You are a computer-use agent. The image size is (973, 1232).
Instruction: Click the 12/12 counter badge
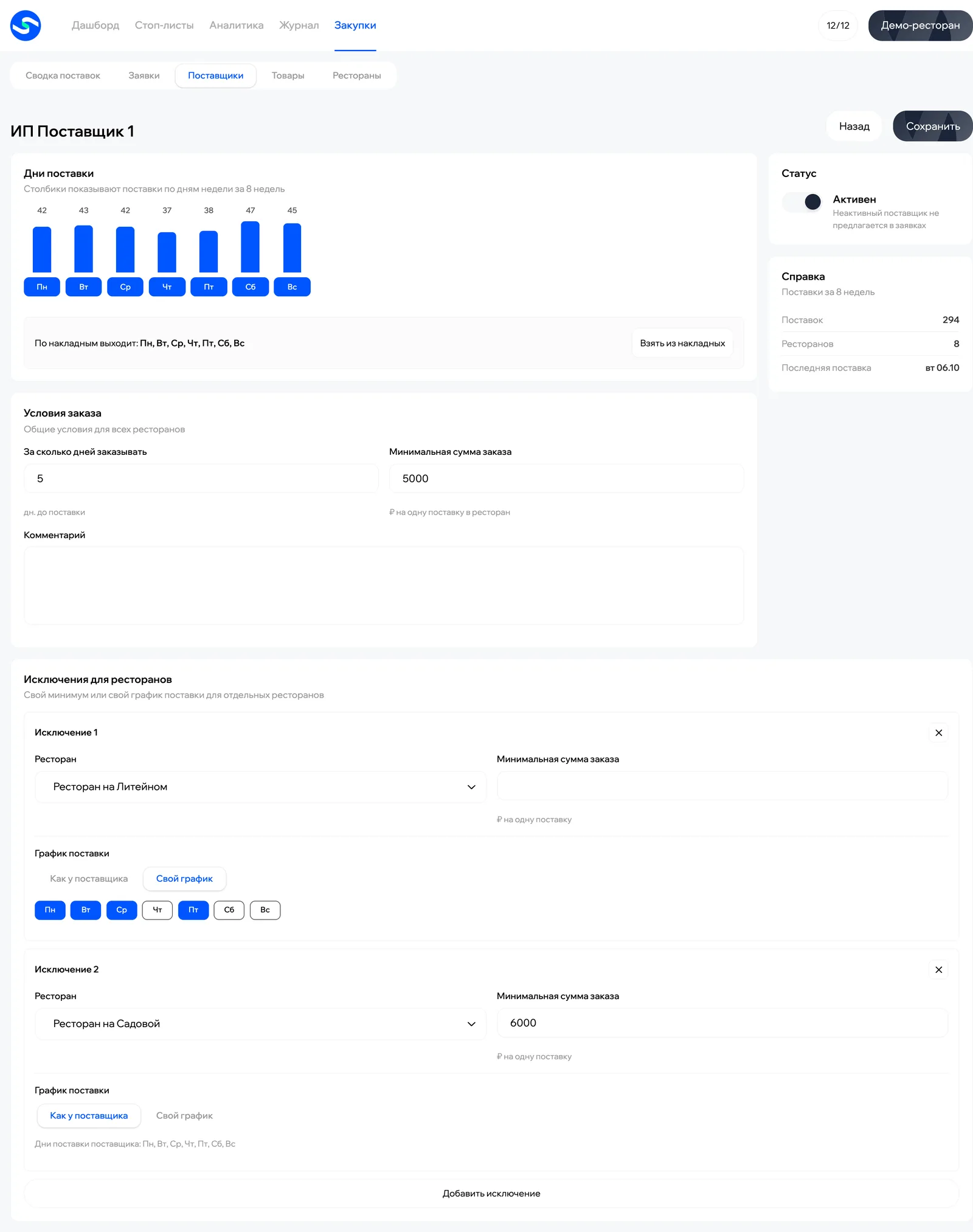[x=838, y=26]
